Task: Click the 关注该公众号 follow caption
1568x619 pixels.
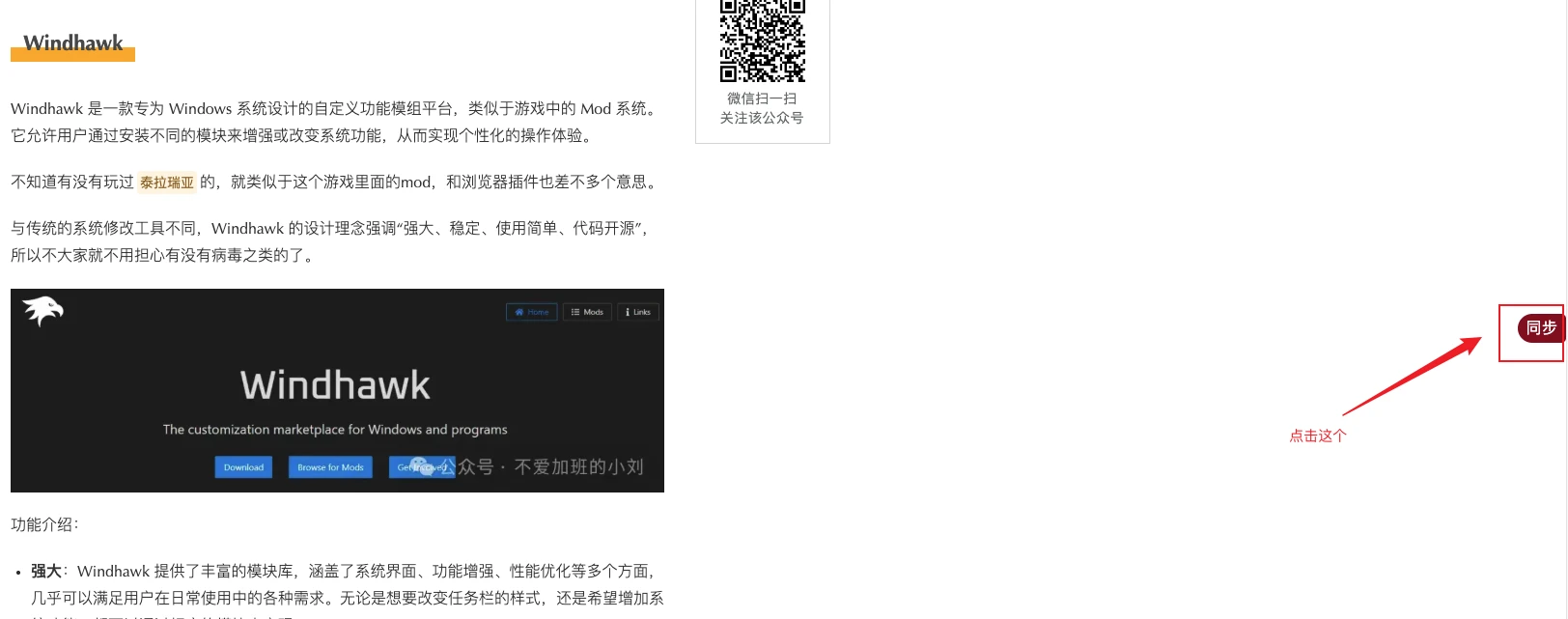Action: tap(762, 118)
